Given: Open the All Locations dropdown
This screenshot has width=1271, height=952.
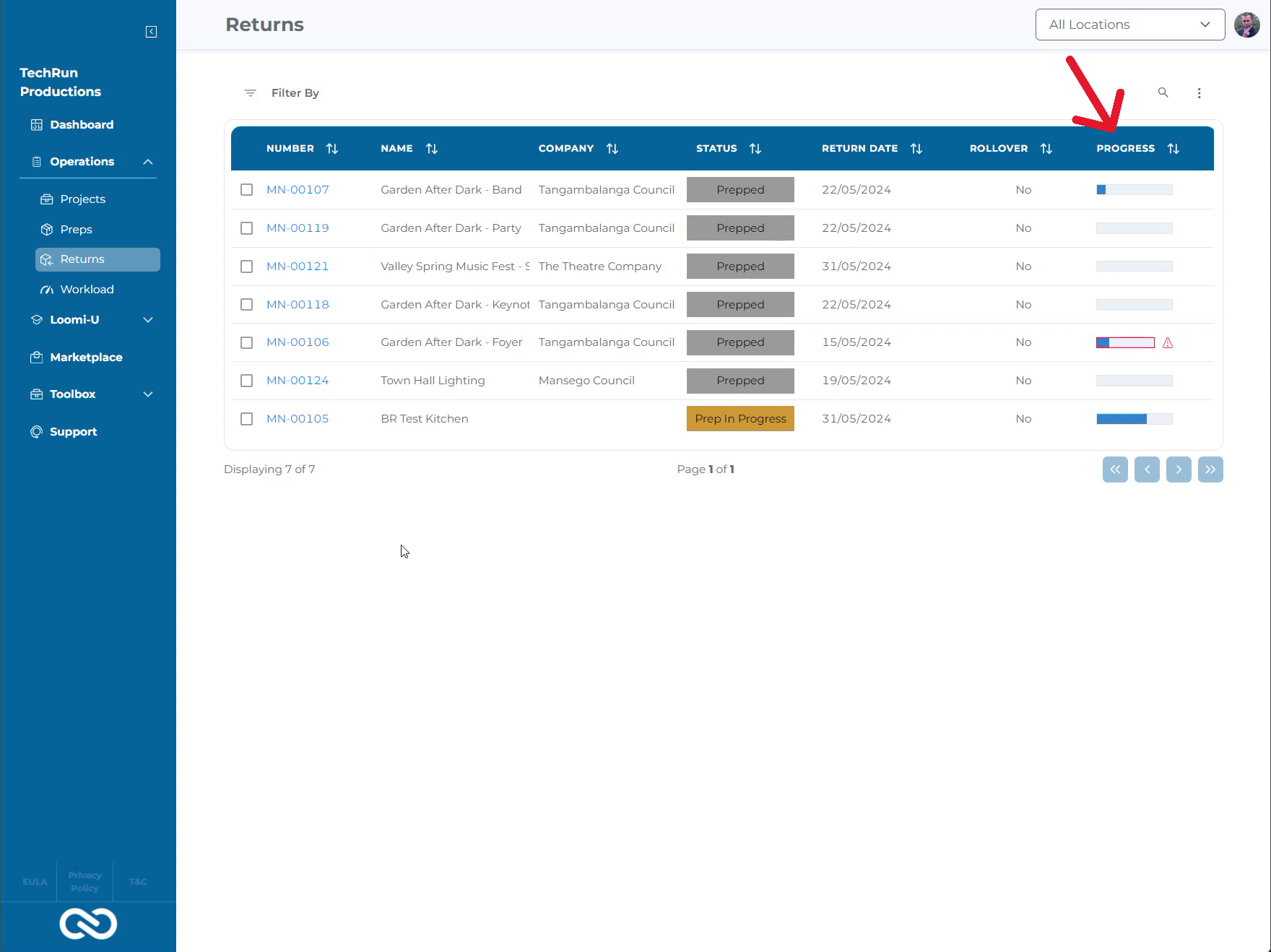Looking at the screenshot, I should tap(1129, 25).
